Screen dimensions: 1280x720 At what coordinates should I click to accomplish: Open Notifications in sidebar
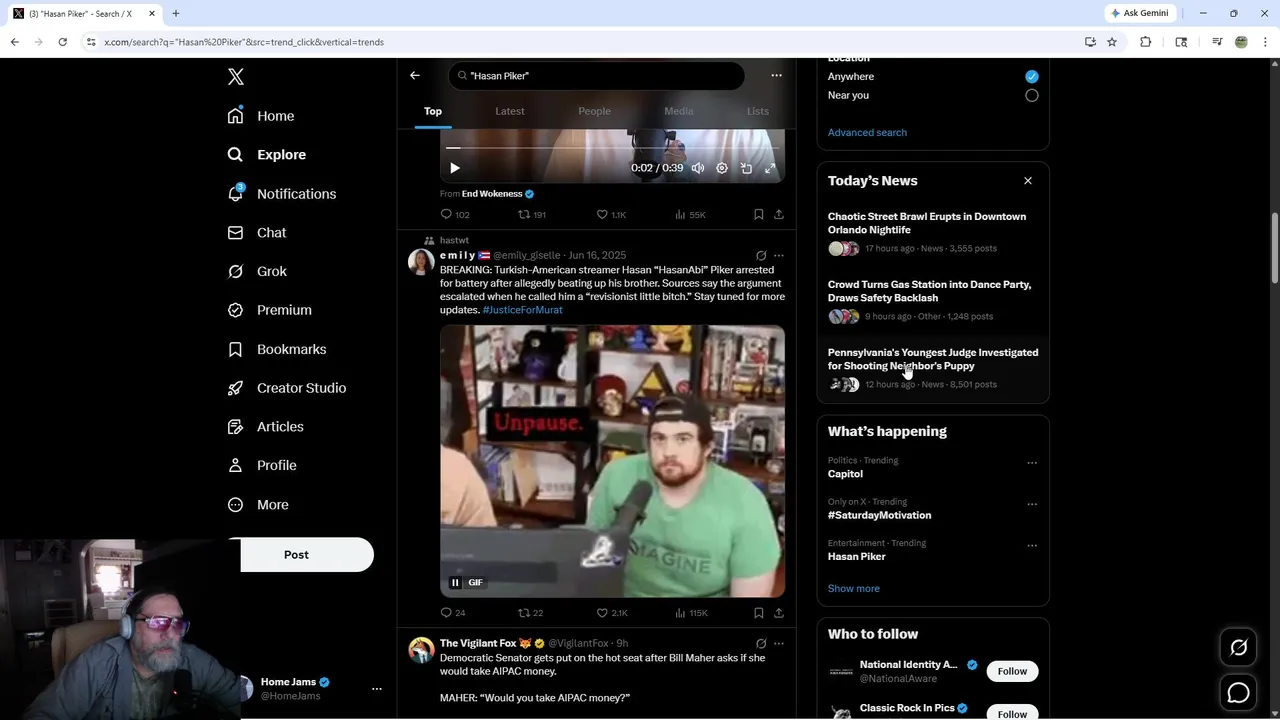point(282,194)
